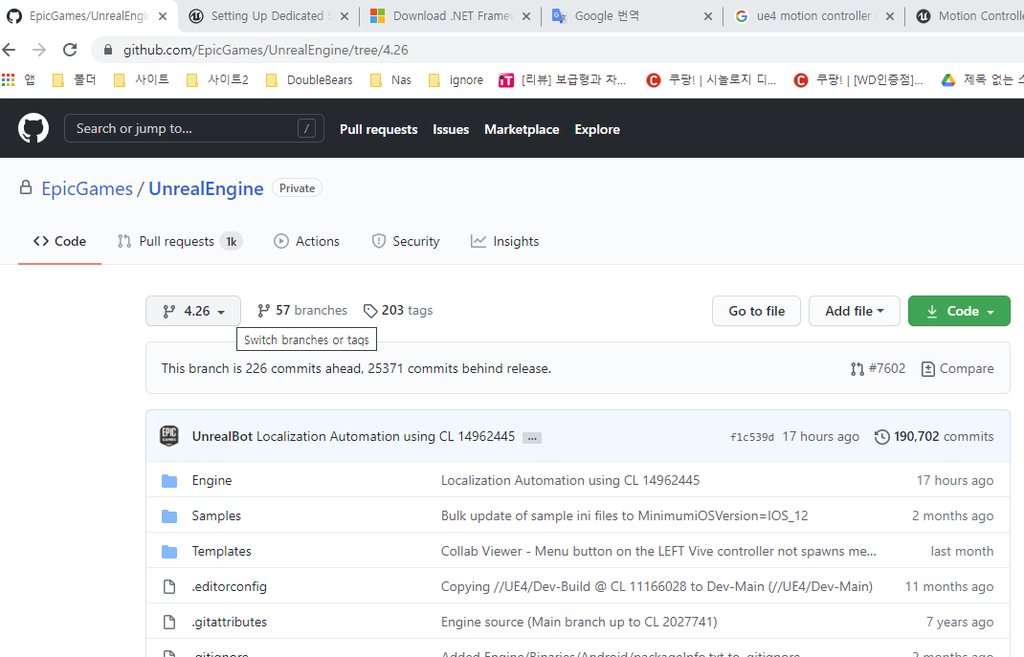Image resolution: width=1024 pixels, height=657 pixels.
Task: Click the Templates folder icon
Action: point(169,552)
